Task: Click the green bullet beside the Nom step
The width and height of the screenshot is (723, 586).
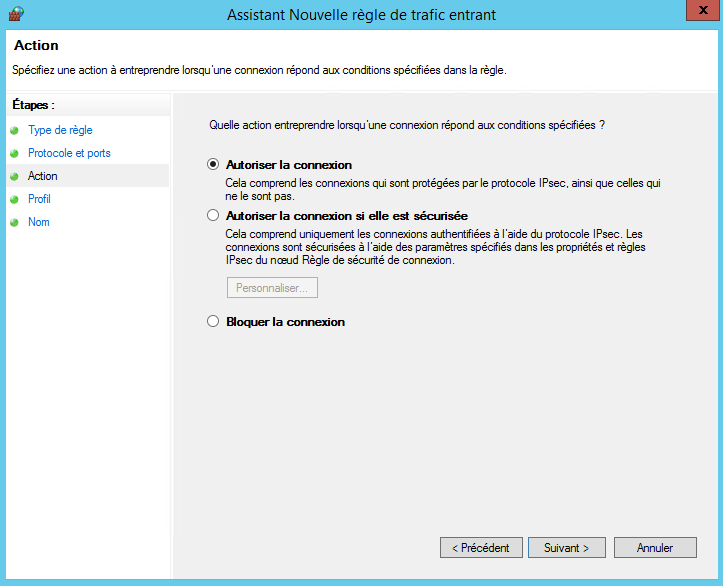Action: tap(15, 222)
